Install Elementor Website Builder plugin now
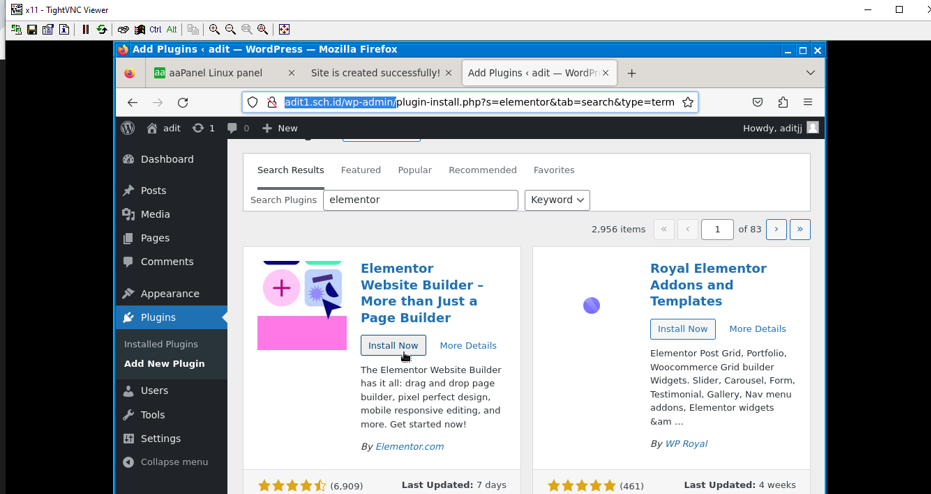 click(x=393, y=346)
